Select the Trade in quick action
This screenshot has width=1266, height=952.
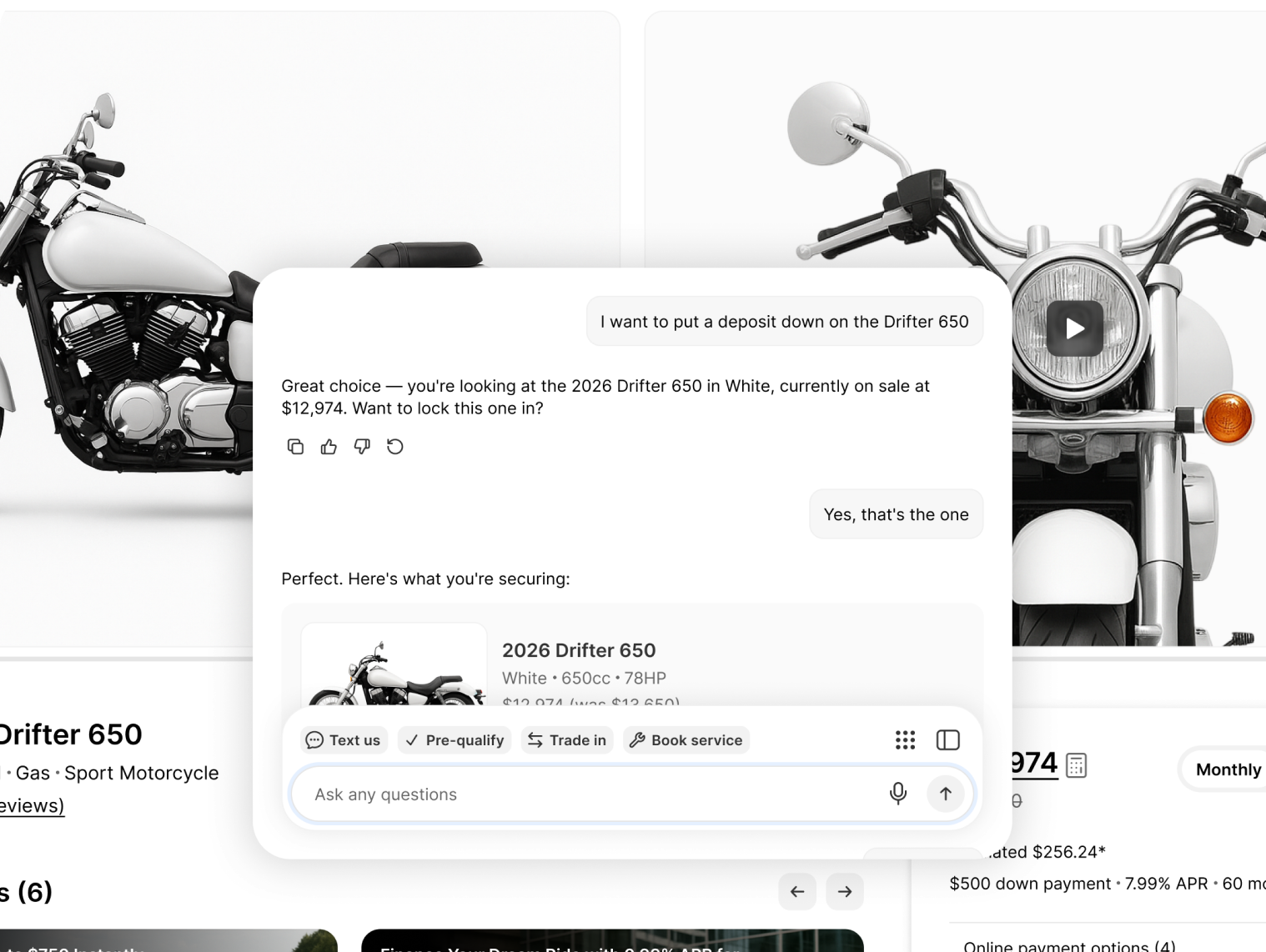click(x=567, y=740)
